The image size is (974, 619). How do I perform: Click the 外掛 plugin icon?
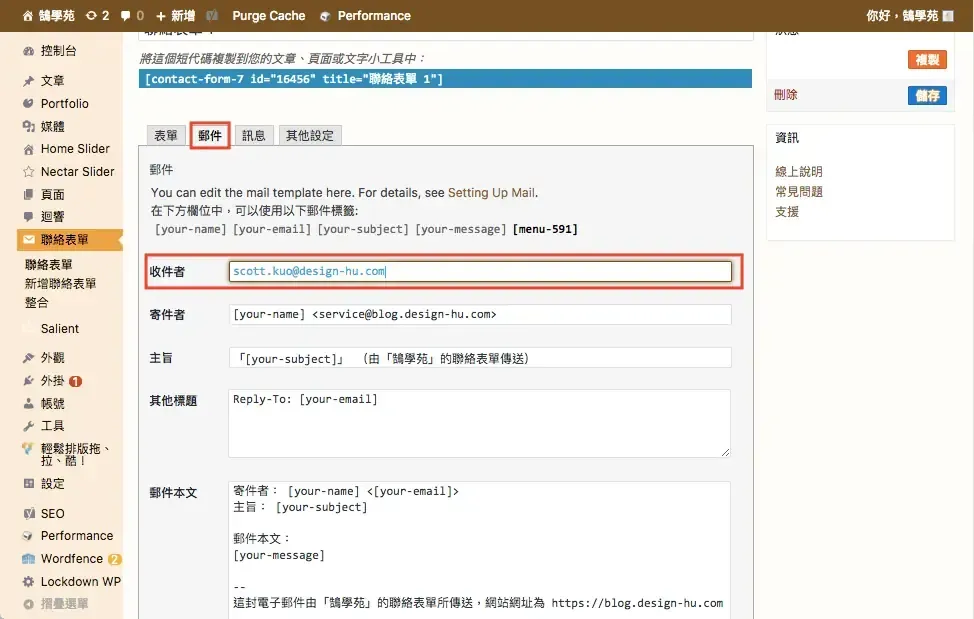point(29,381)
